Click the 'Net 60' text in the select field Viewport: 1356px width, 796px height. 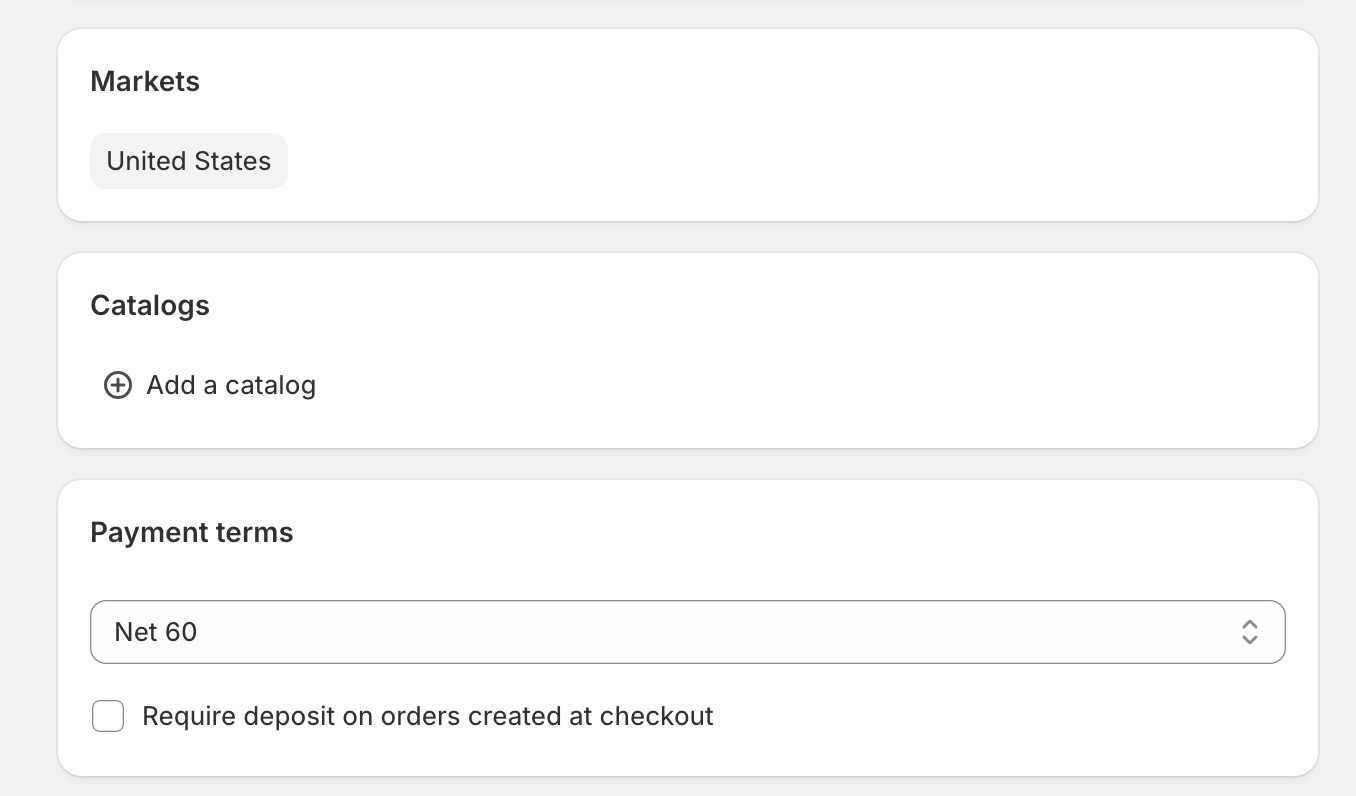156,632
